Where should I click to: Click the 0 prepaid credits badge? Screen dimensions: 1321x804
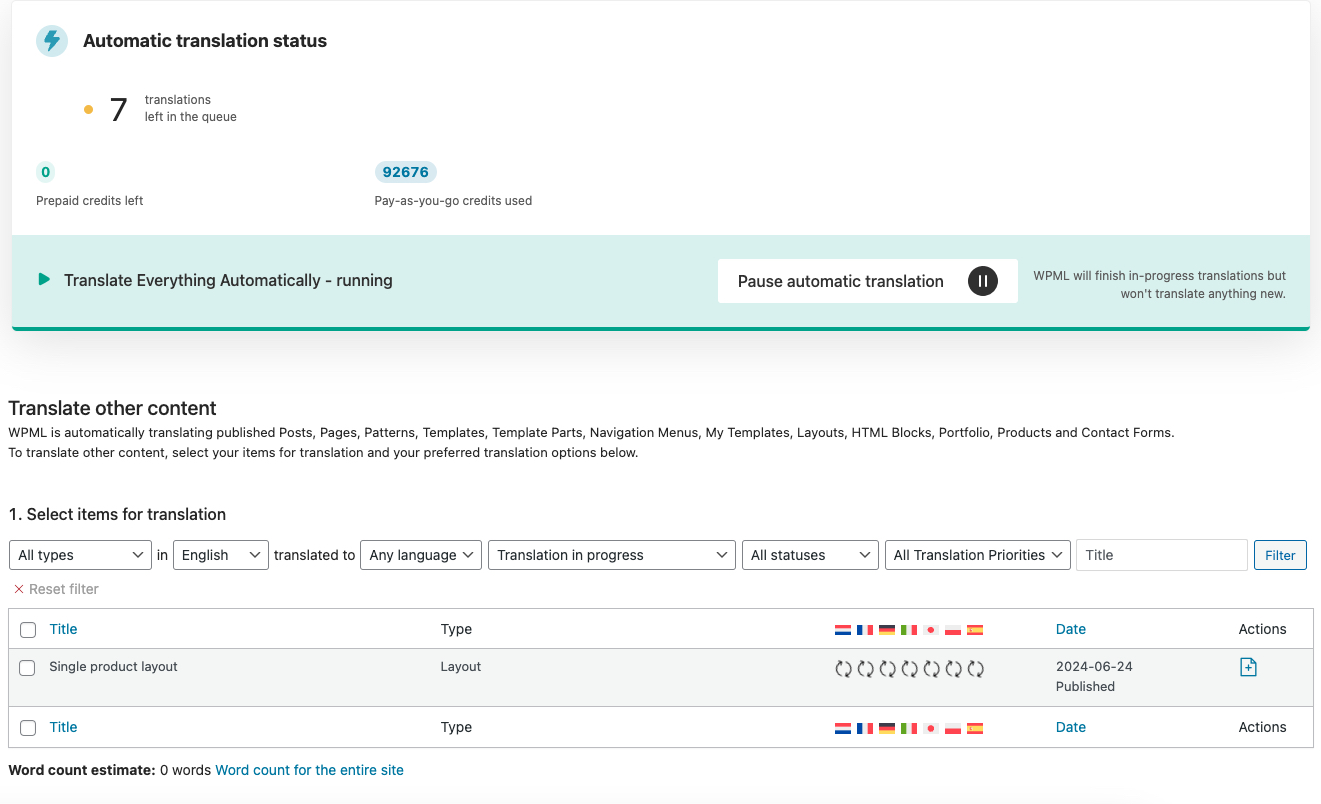(x=45, y=172)
